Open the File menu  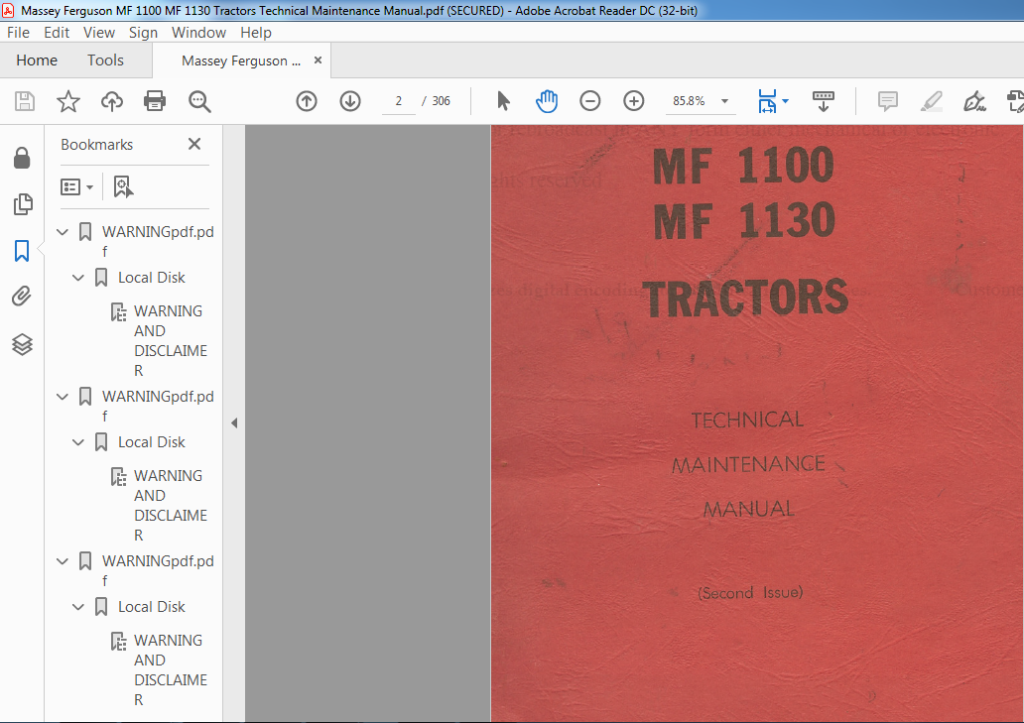[18, 33]
